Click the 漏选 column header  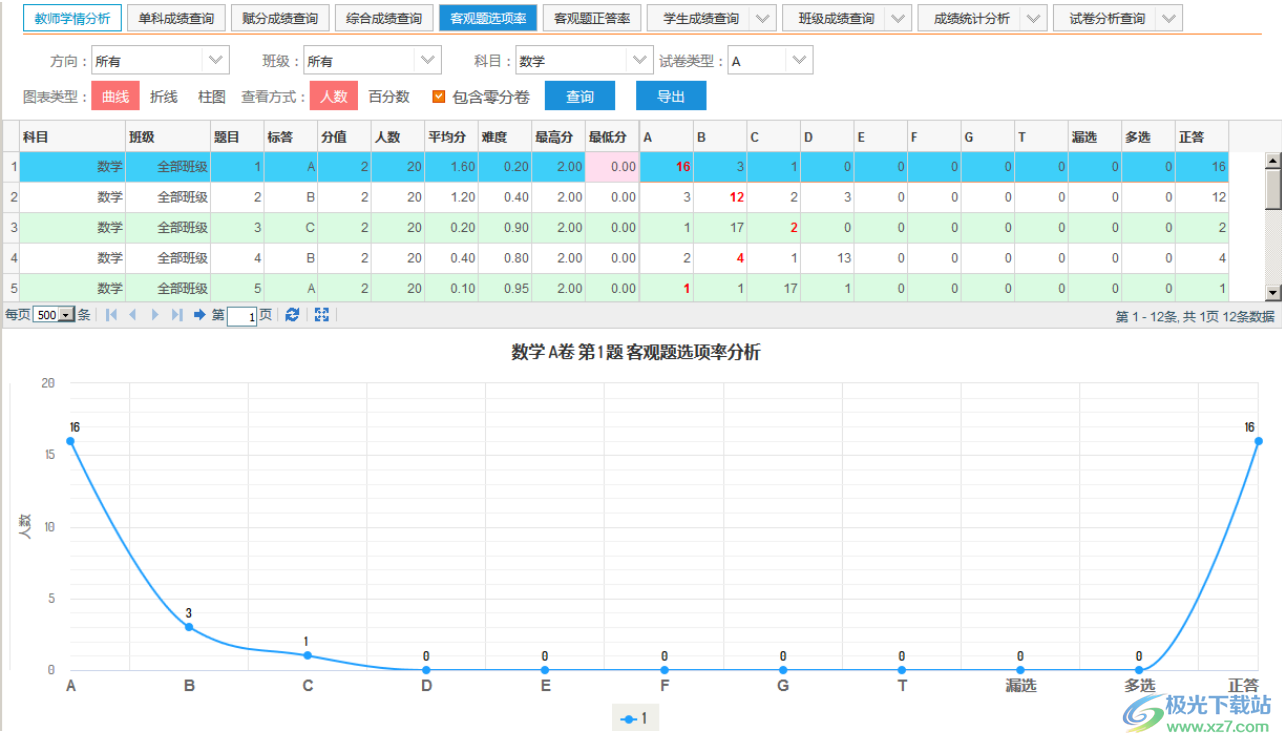pos(1095,136)
